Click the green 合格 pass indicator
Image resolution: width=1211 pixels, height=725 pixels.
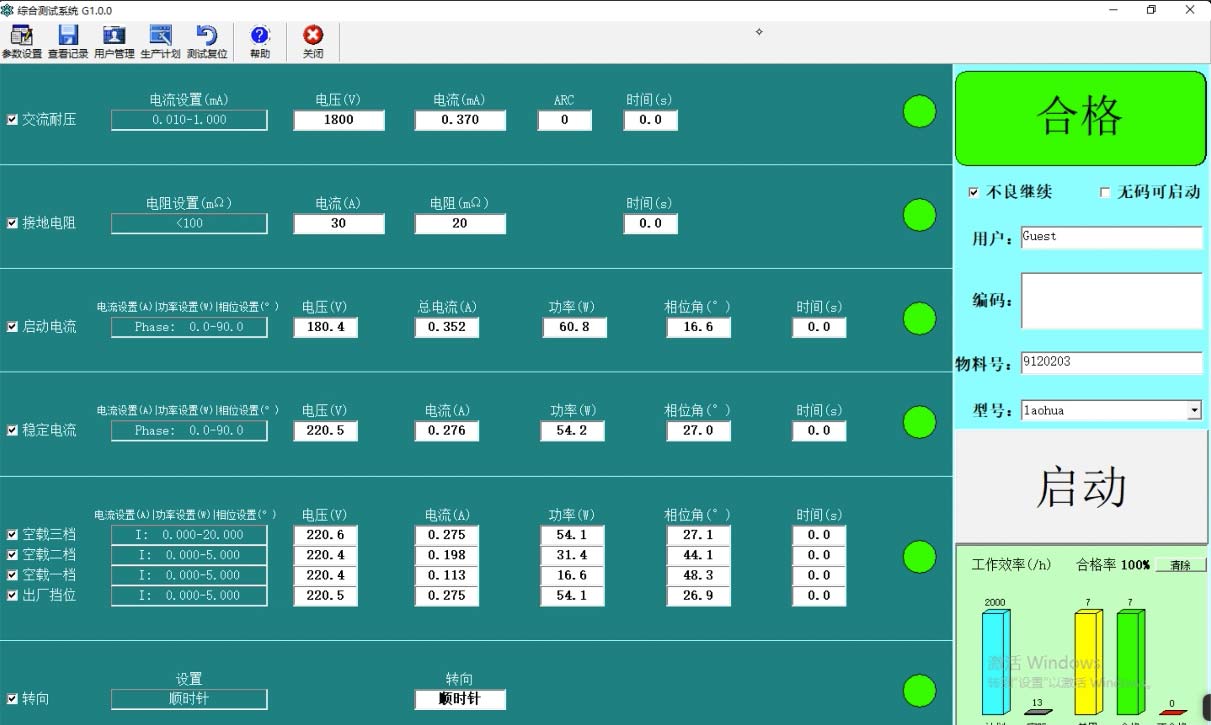(x=1080, y=117)
